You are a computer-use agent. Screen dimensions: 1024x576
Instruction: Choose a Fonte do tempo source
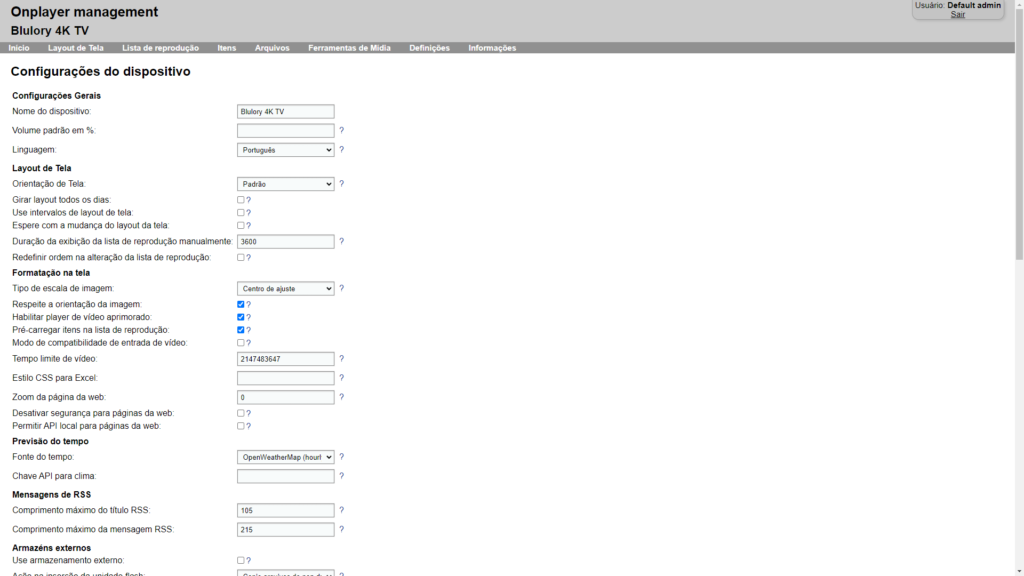(x=285, y=457)
